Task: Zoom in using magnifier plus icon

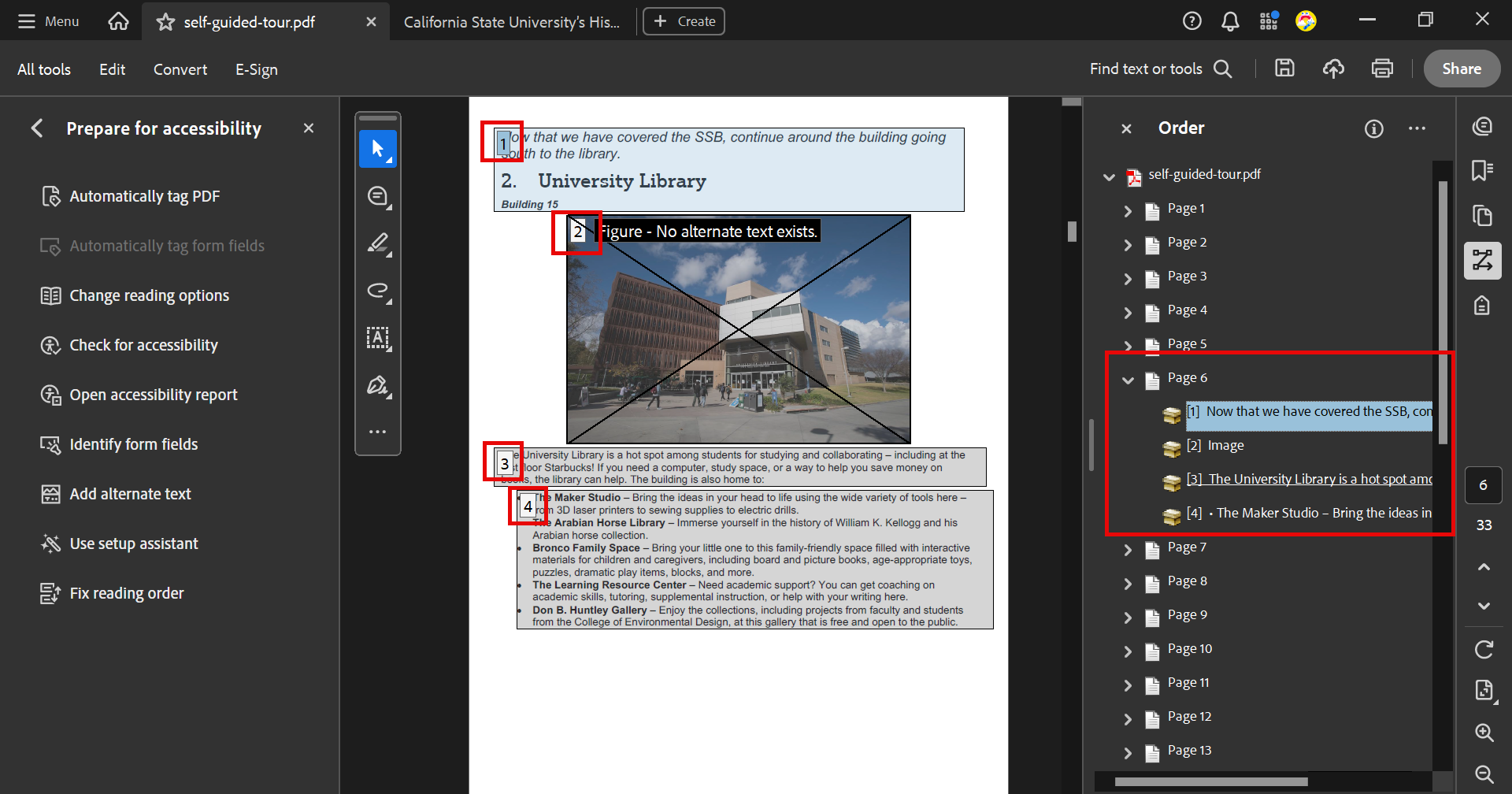Action: pyautogui.click(x=1484, y=733)
